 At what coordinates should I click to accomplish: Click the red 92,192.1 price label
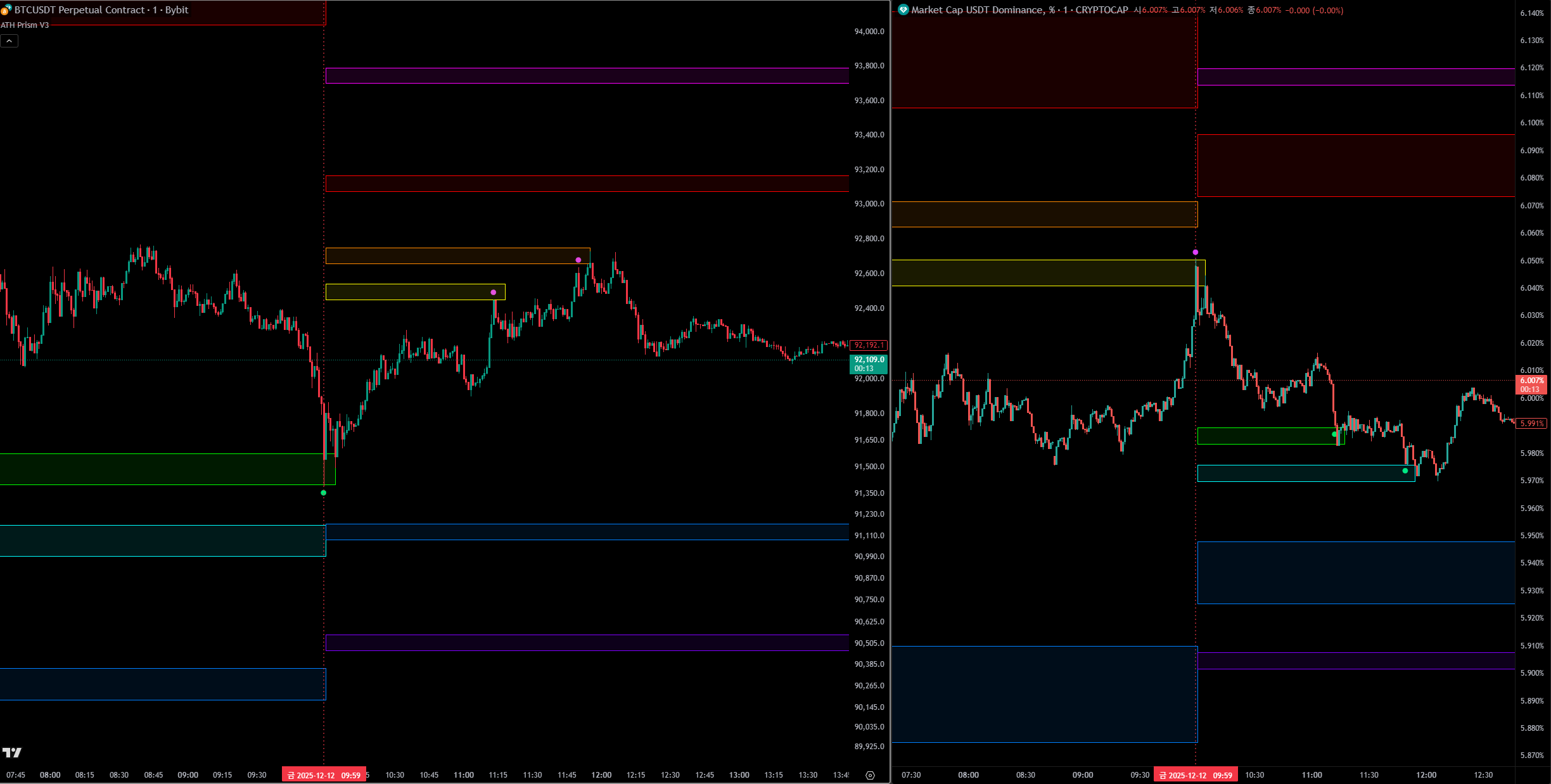pos(869,345)
